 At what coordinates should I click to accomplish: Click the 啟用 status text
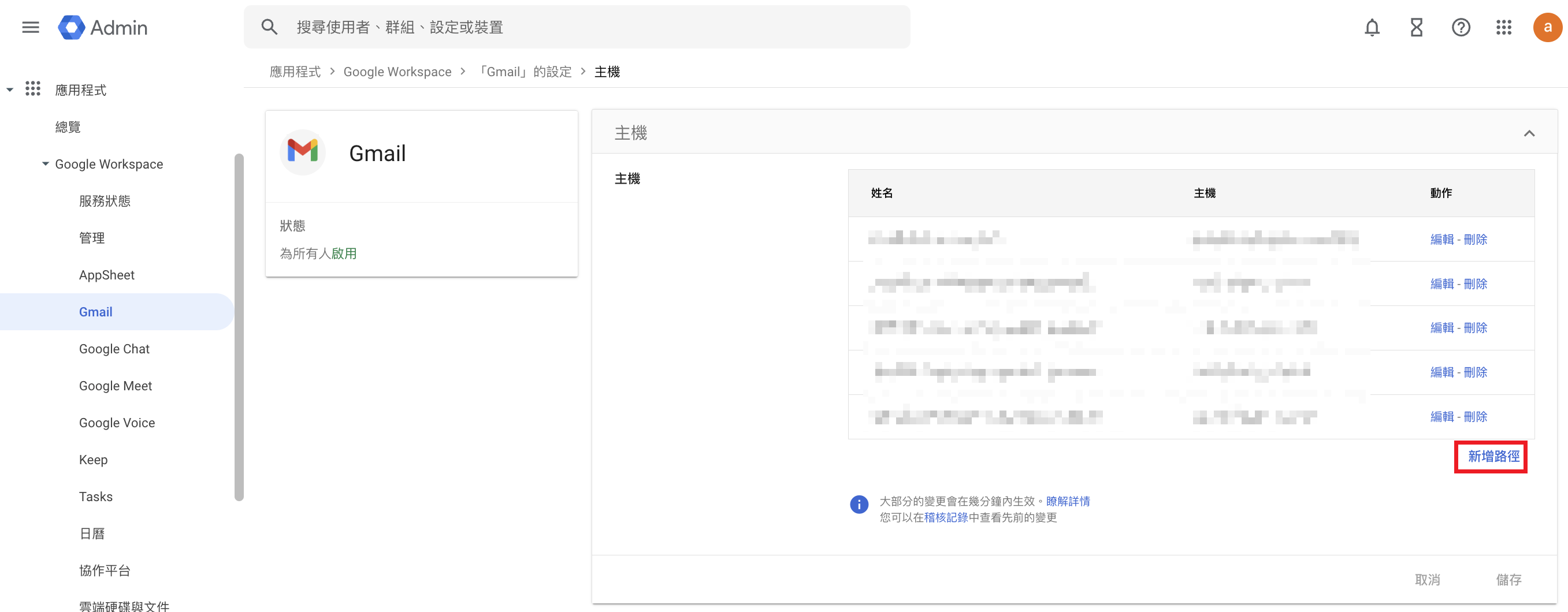[344, 253]
